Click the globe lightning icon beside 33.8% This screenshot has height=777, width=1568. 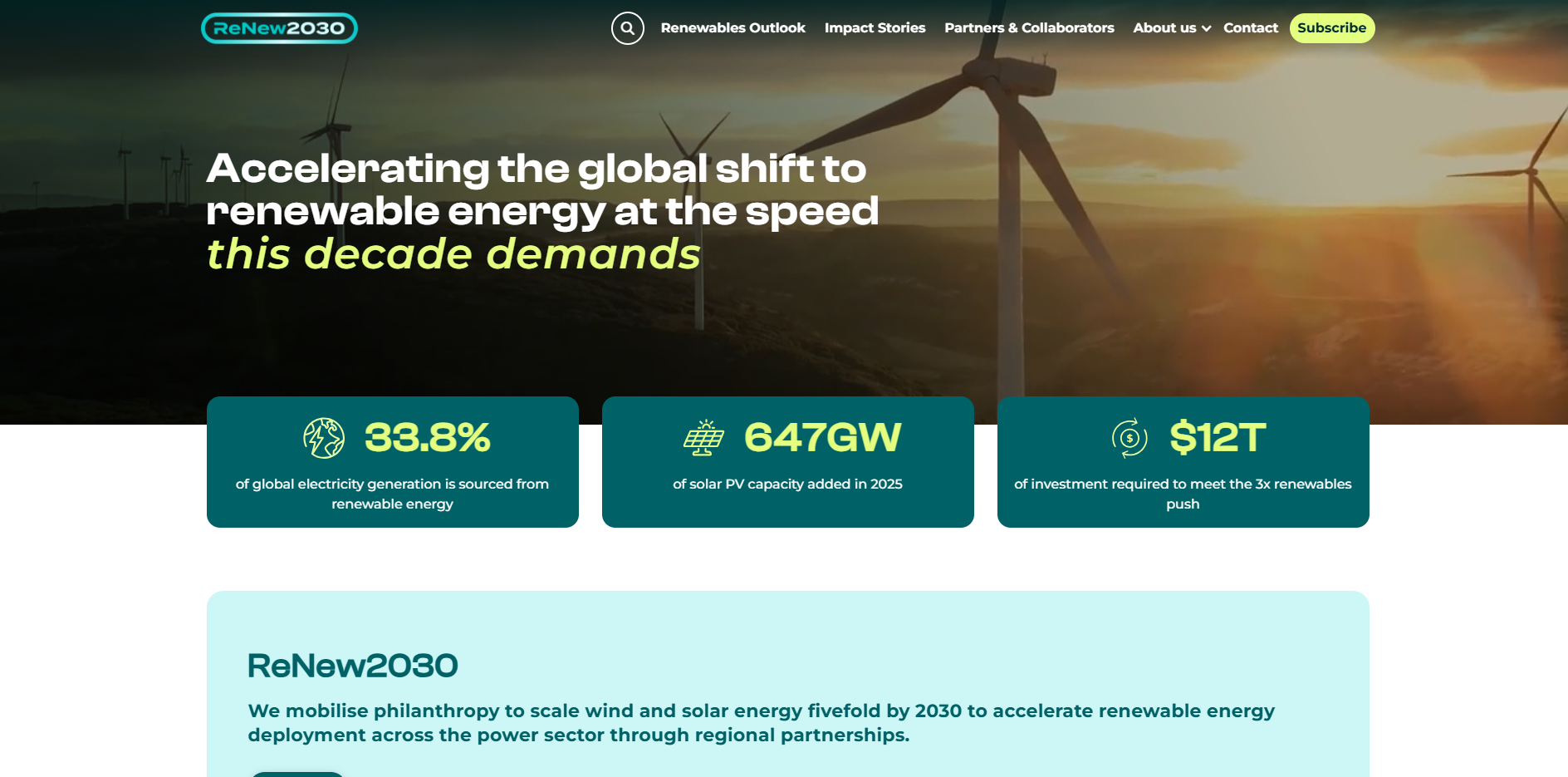click(x=324, y=438)
